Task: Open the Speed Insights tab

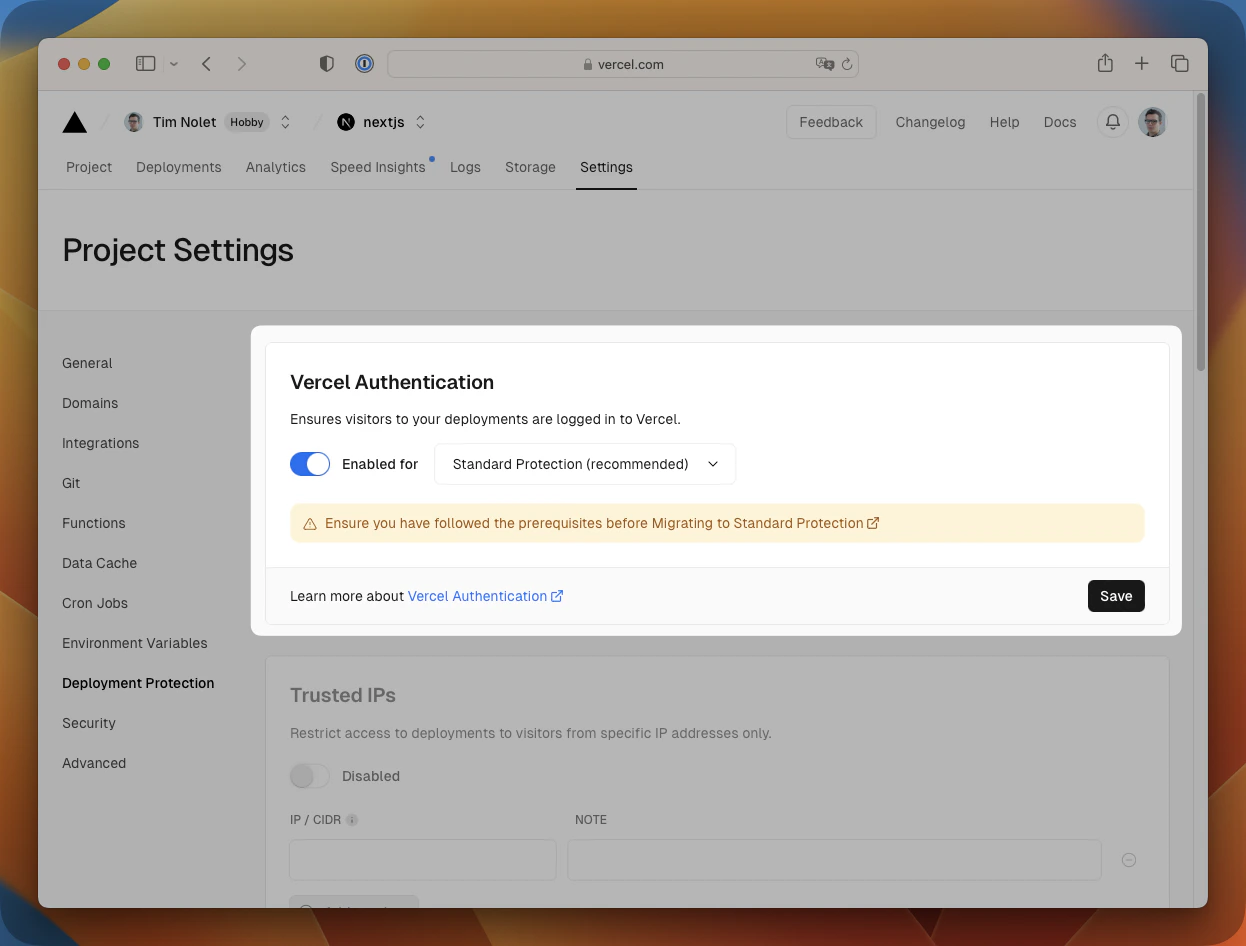Action: click(378, 167)
